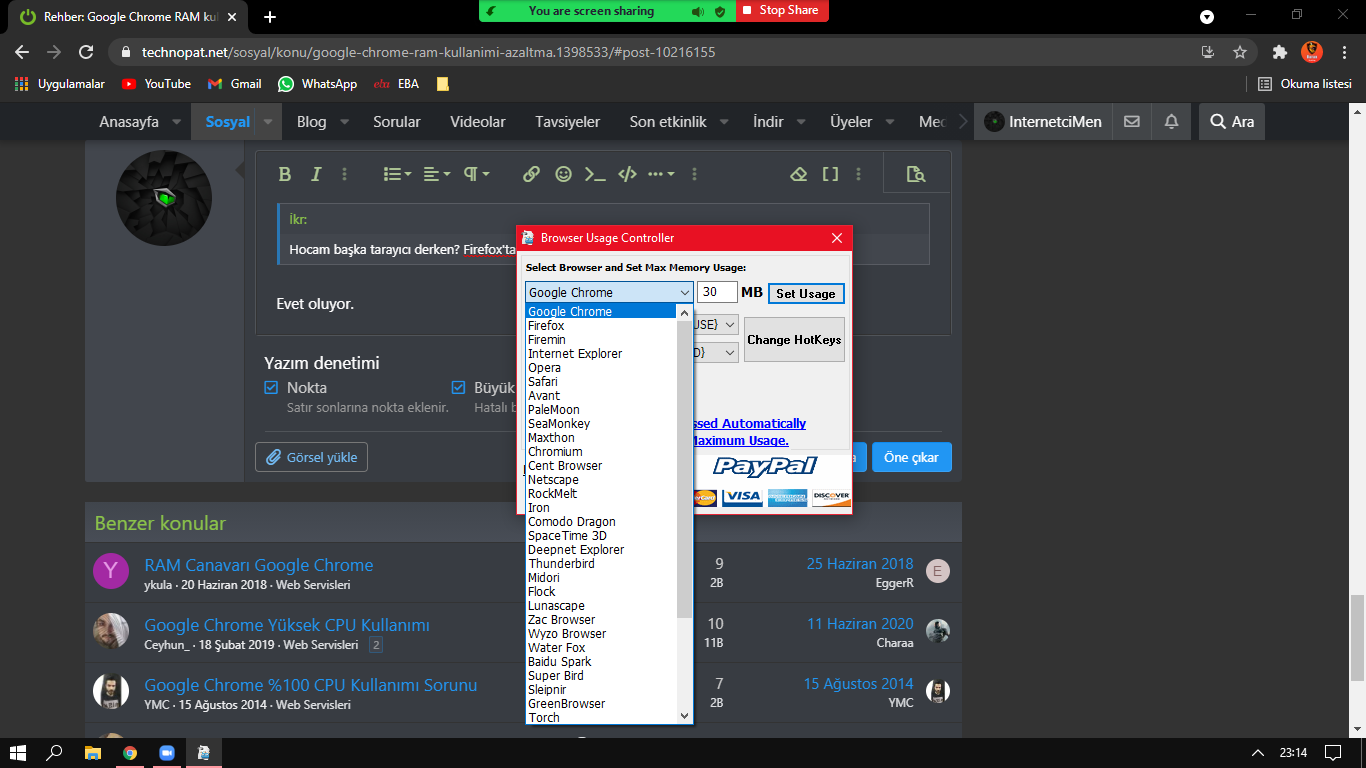Image resolution: width=1366 pixels, height=768 pixels.
Task: Click the Windows Start button
Action: (x=17, y=752)
